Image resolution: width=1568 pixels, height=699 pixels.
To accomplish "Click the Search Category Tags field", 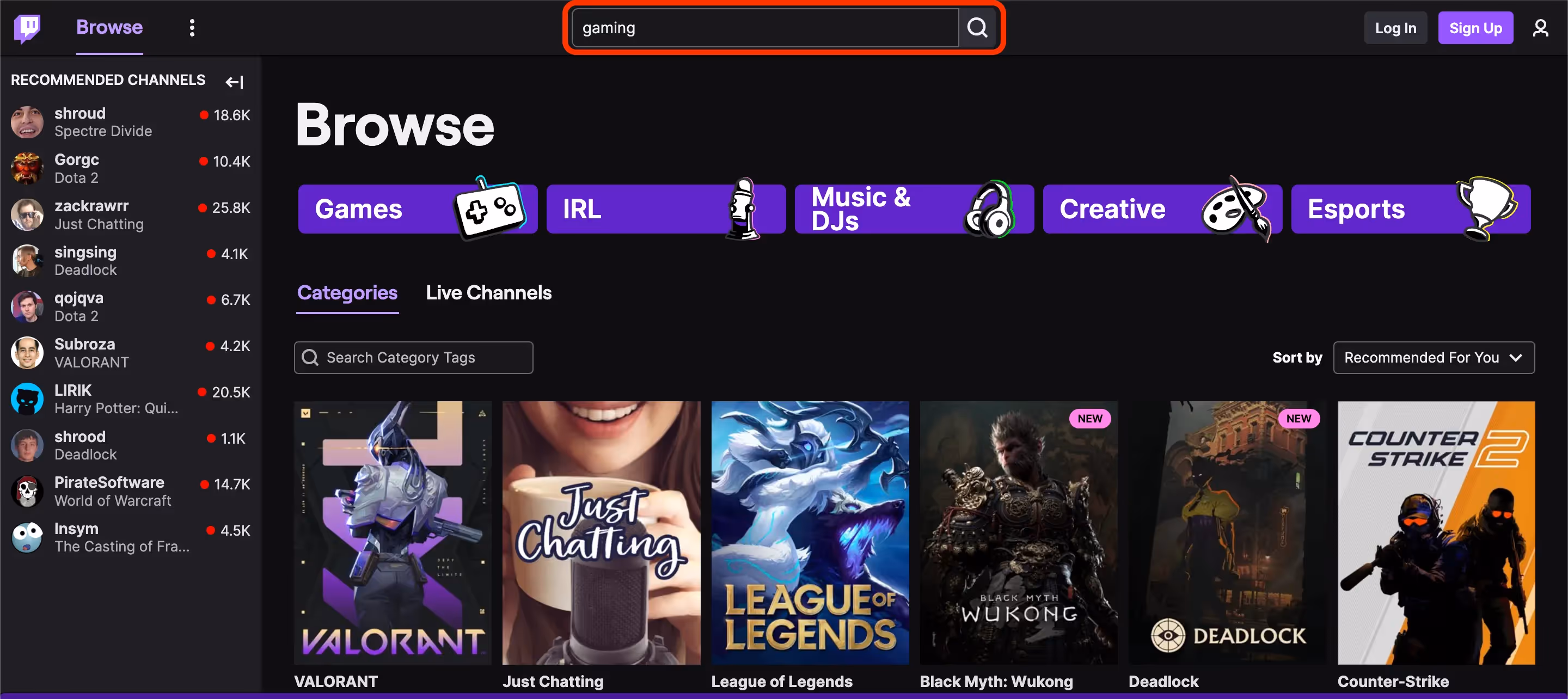I will (x=413, y=358).
